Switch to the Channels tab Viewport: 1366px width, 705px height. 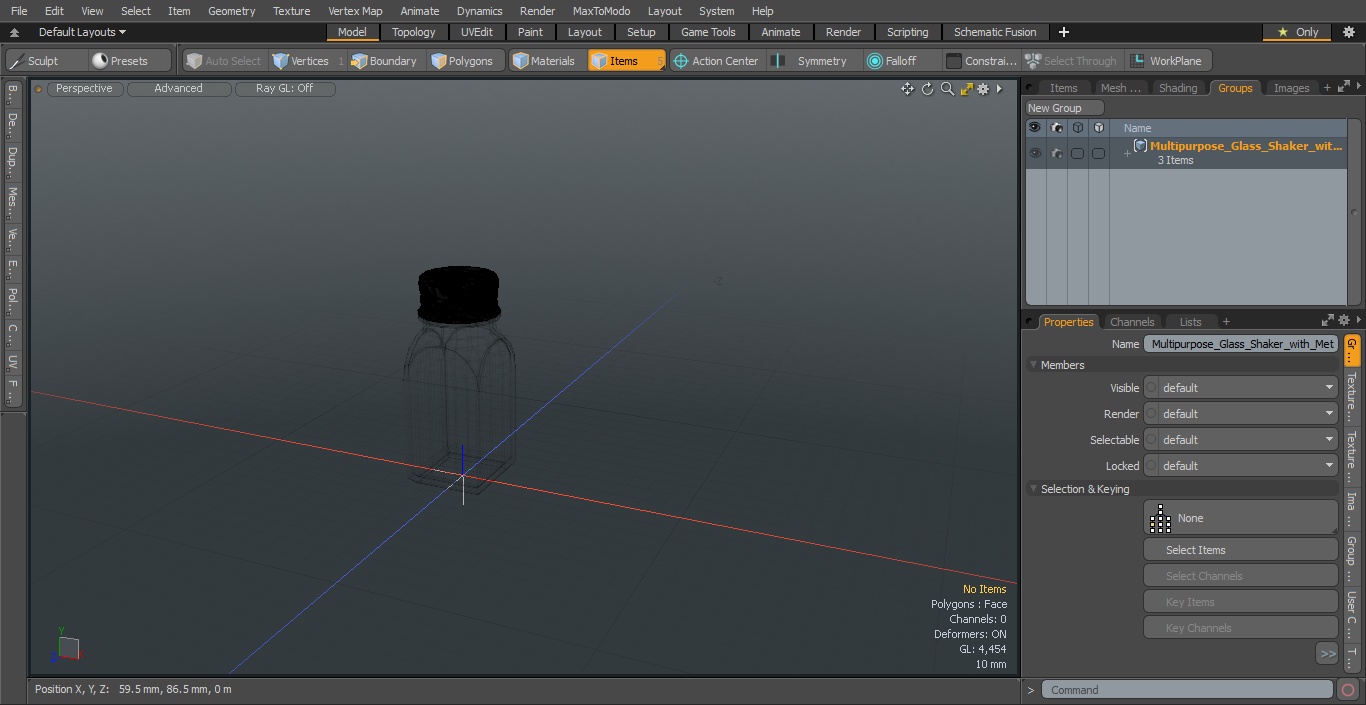(x=1132, y=322)
